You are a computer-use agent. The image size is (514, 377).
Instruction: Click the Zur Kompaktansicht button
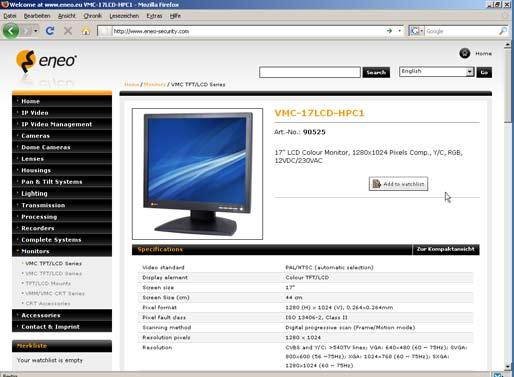446,249
